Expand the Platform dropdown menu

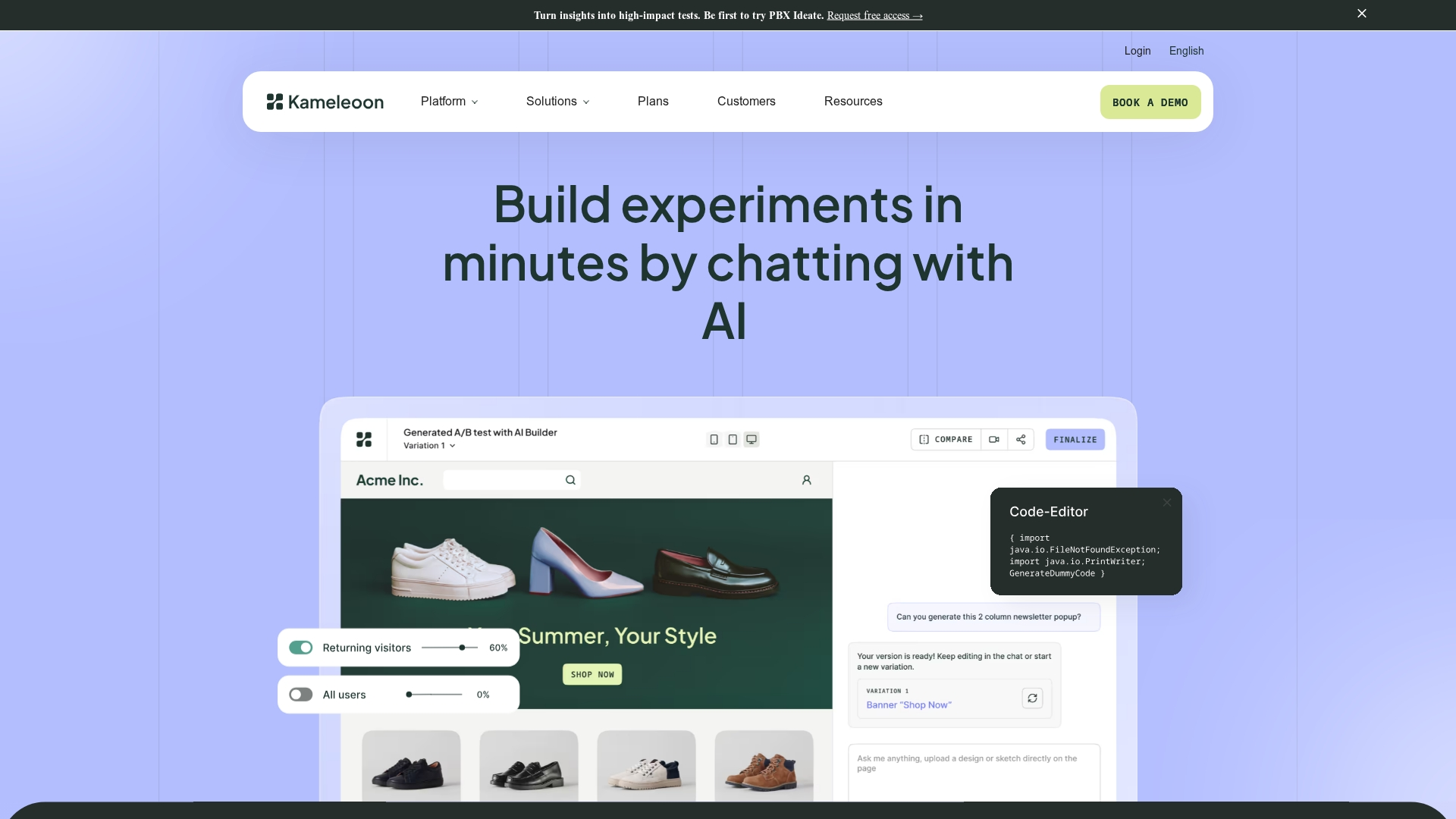coord(449,102)
